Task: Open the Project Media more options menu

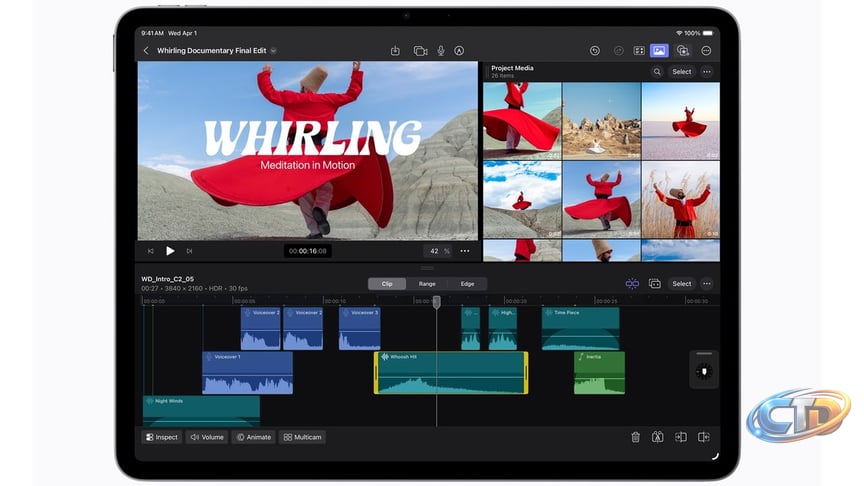Action: pos(707,72)
